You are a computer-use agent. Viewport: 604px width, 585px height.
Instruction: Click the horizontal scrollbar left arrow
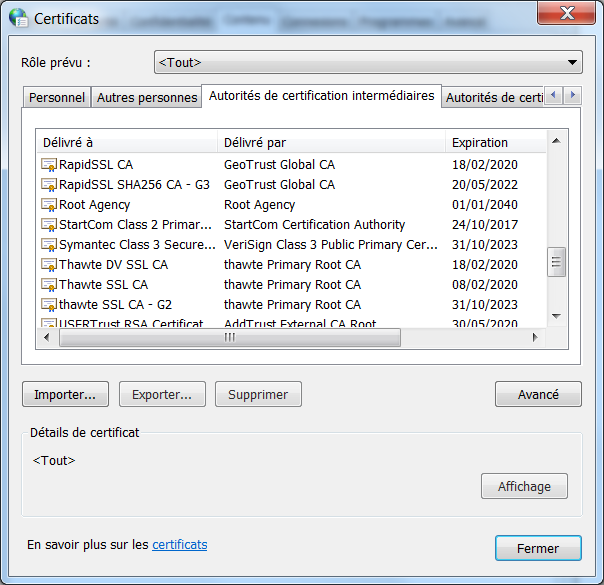click(47, 338)
